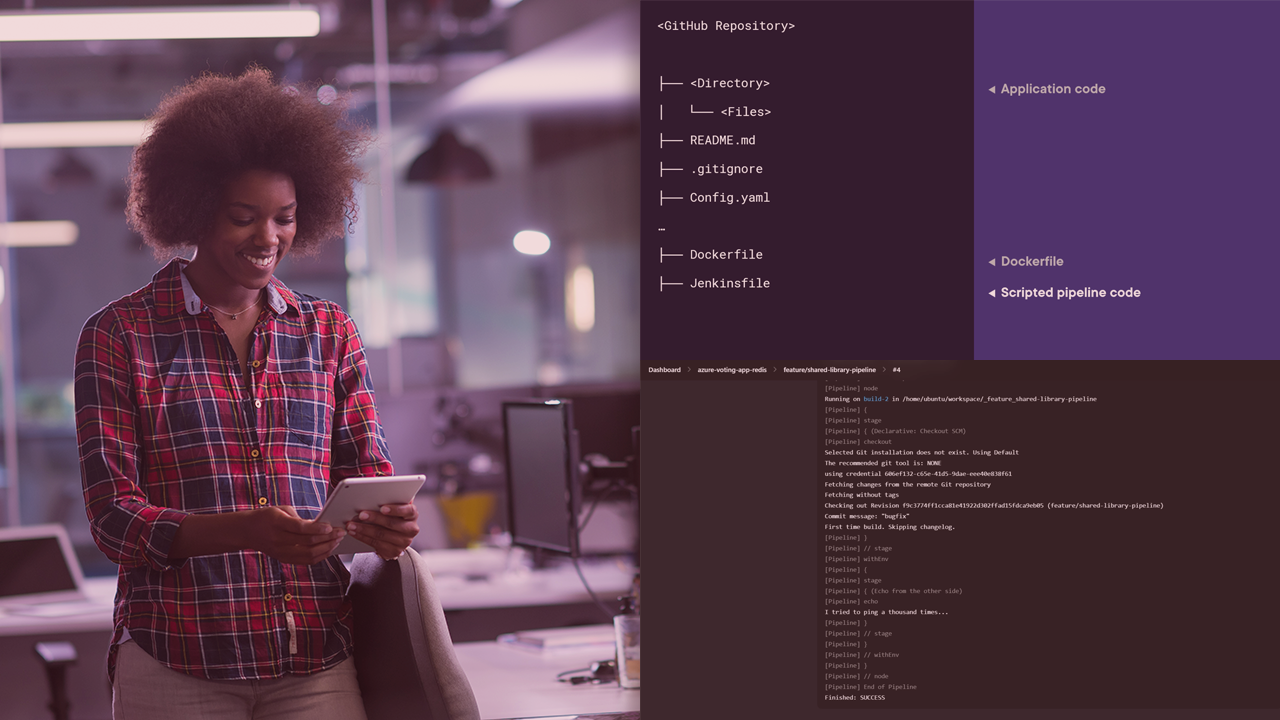
Task: Click the chevron after the Dashboard breadcrumb
Action: (688, 370)
